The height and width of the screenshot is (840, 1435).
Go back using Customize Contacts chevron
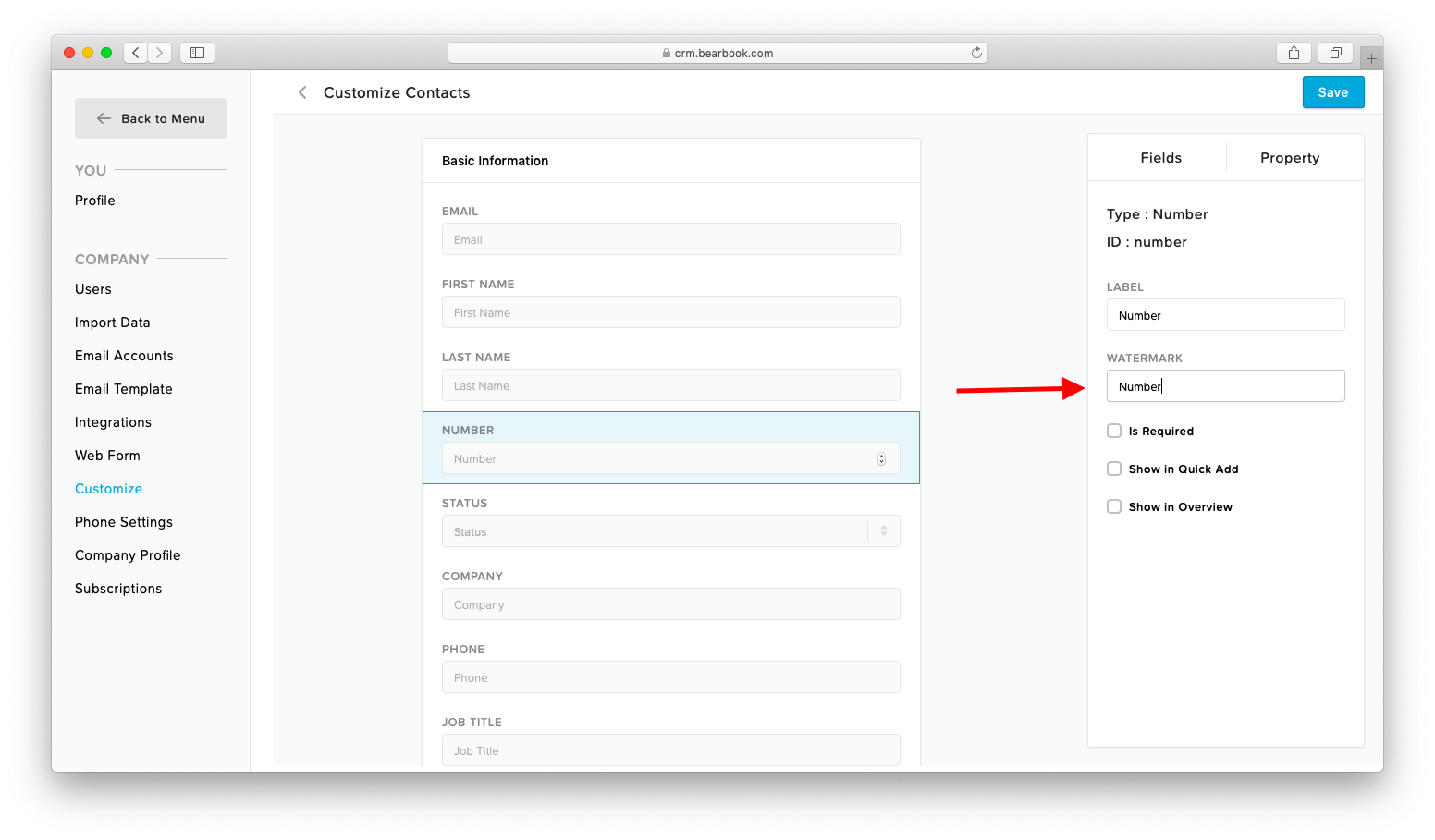302,92
